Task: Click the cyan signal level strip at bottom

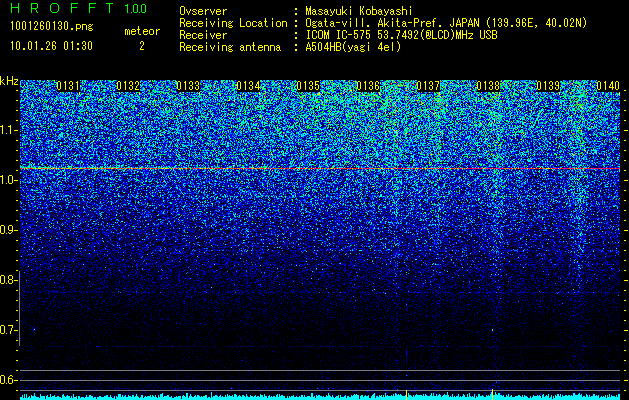Action: click(320, 397)
